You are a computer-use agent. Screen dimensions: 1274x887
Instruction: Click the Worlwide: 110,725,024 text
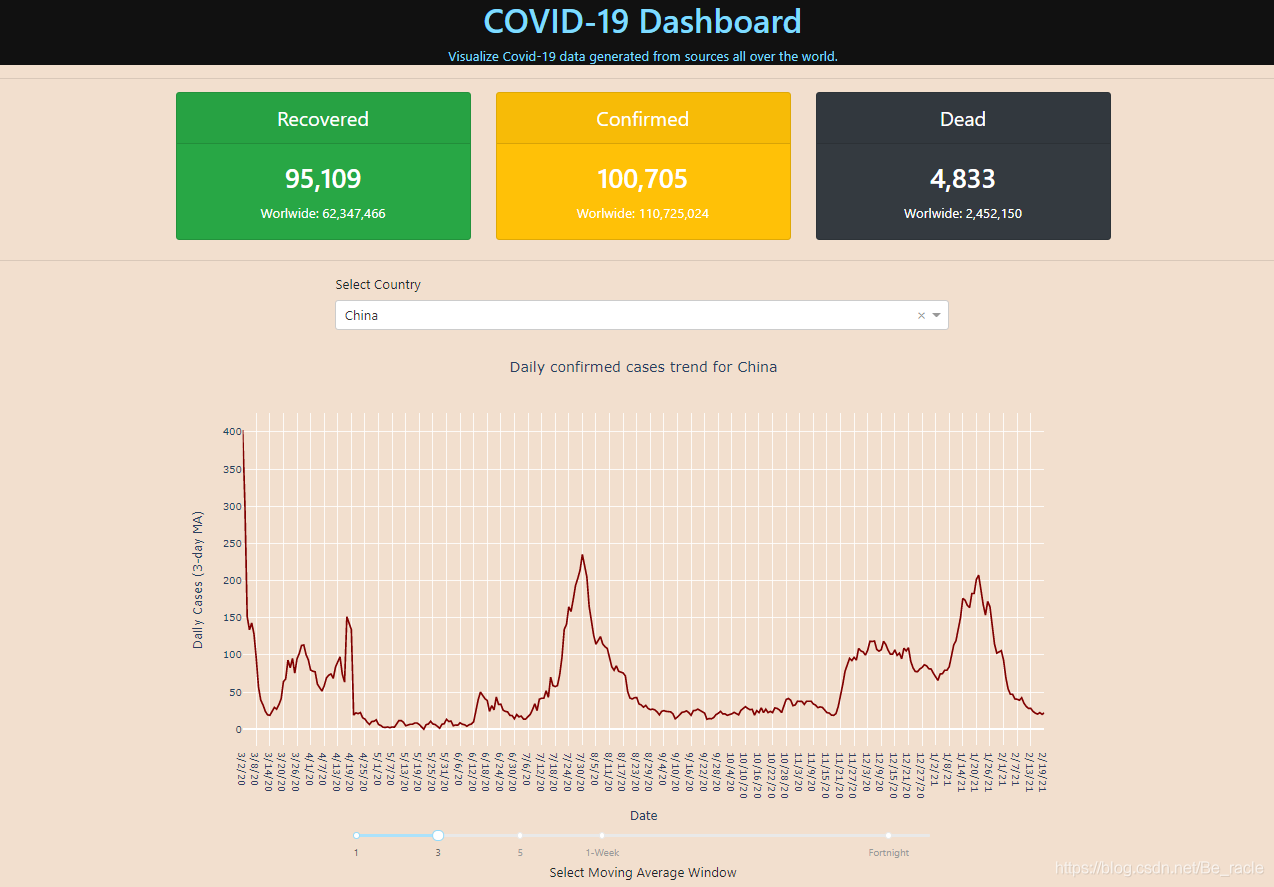click(x=643, y=213)
